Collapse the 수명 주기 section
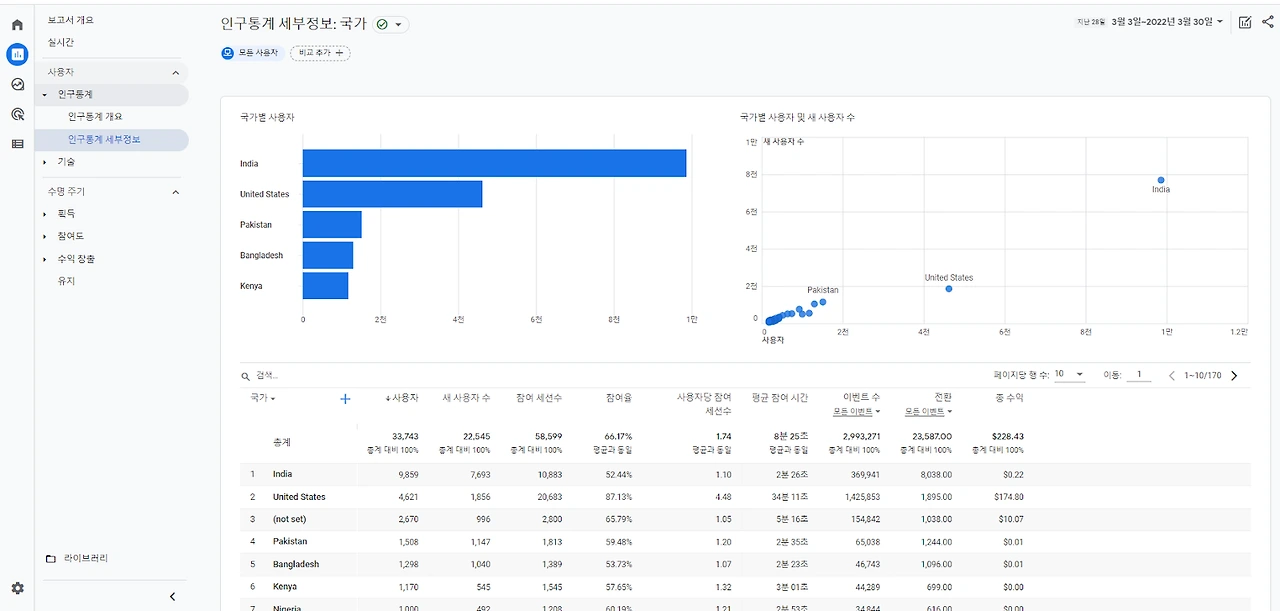Screen dimensions: 1280x611 click(176, 192)
